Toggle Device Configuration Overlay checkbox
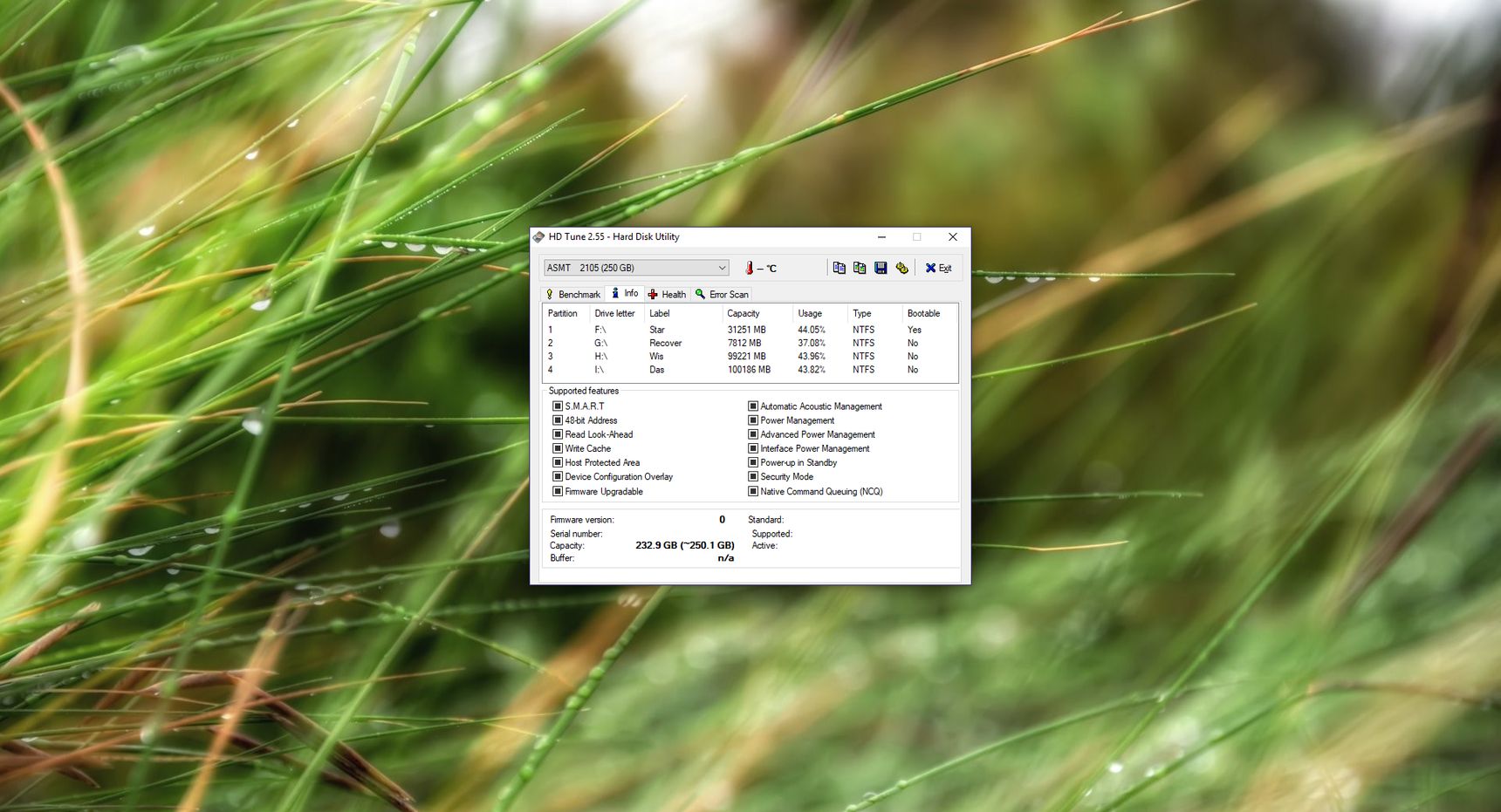 click(x=558, y=477)
